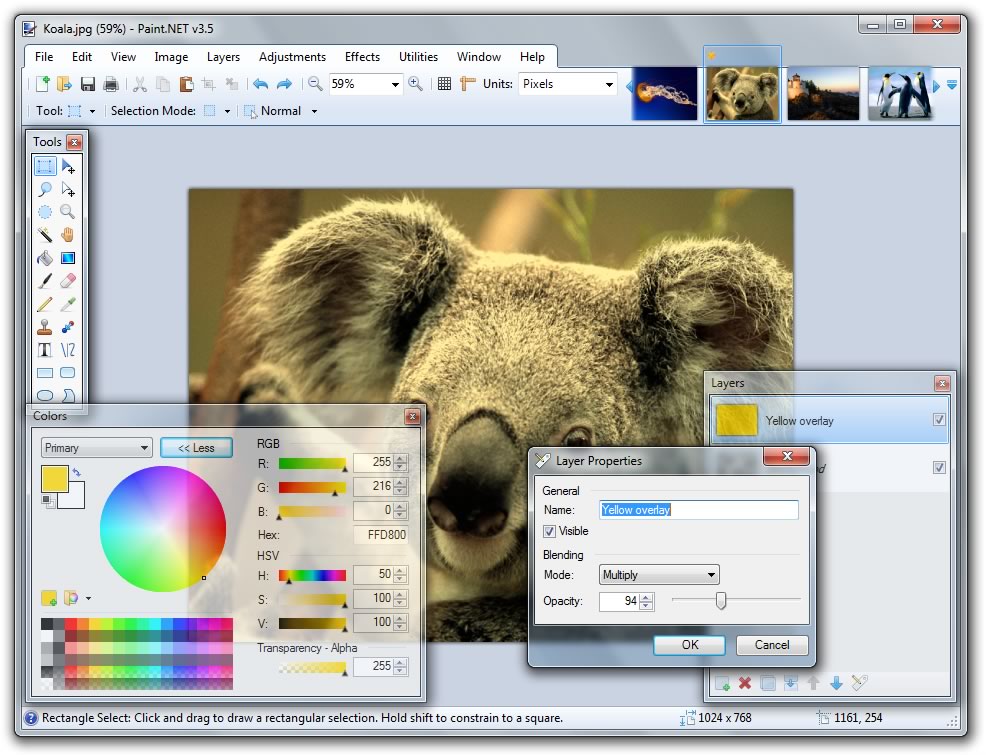This screenshot has height=755, width=986.
Task: Select the Text tool
Action: pos(44,348)
